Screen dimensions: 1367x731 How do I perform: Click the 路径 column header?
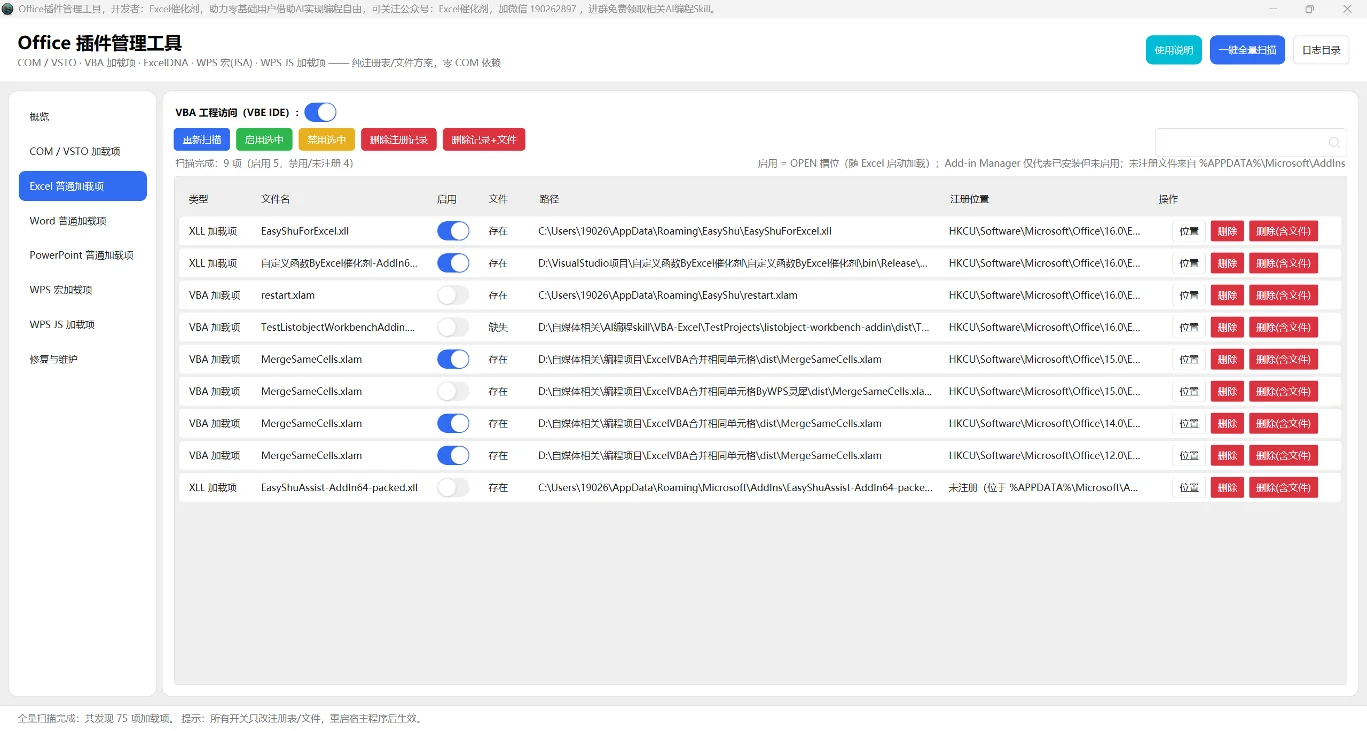(x=548, y=199)
